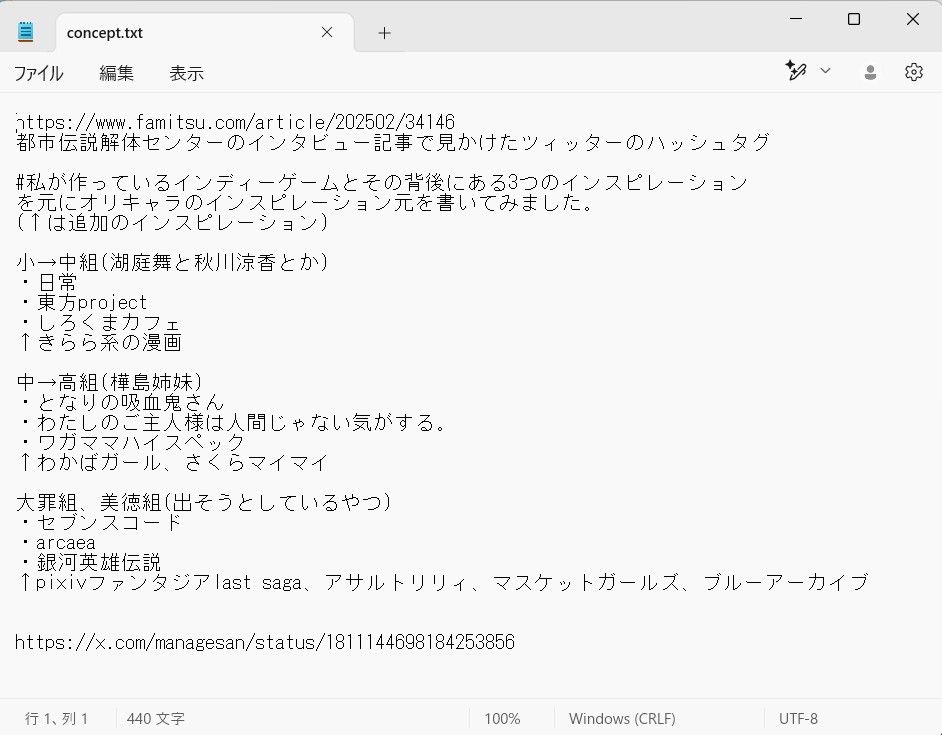This screenshot has width=942, height=735.
Task: Click the line starting ↑pixivファンタジア last saga
Action: click(443, 582)
